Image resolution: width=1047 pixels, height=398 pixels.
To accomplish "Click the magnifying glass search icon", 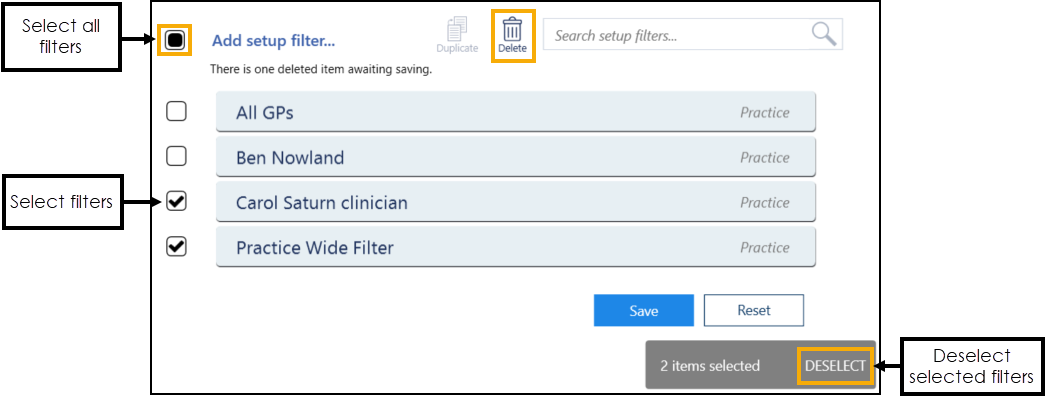I will click(x=824, y=34).
